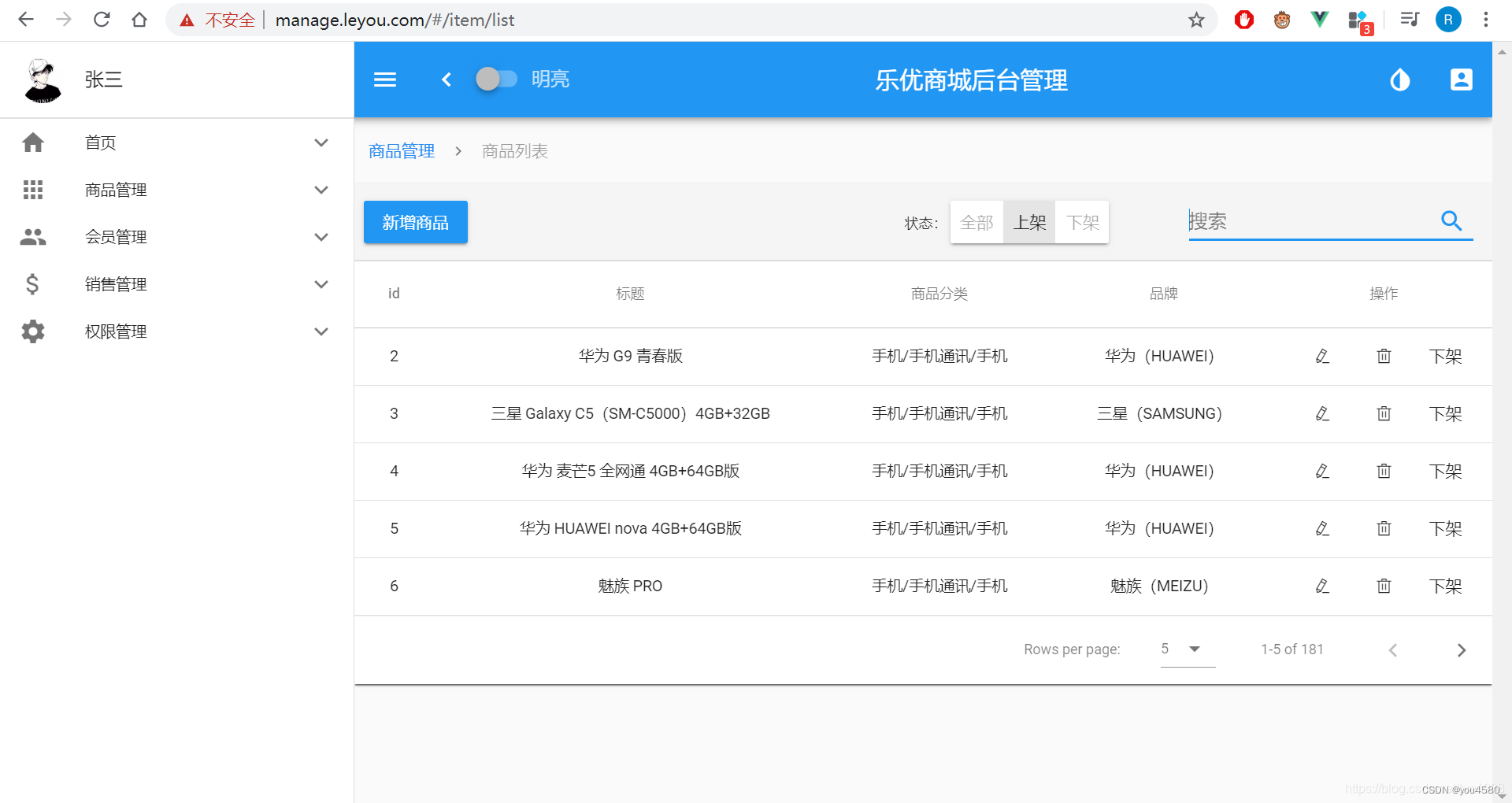This screenshot has width=1512, height=803.
Task: Delete the 华为 麦芒5 row
Action: tap(1384, 472)
